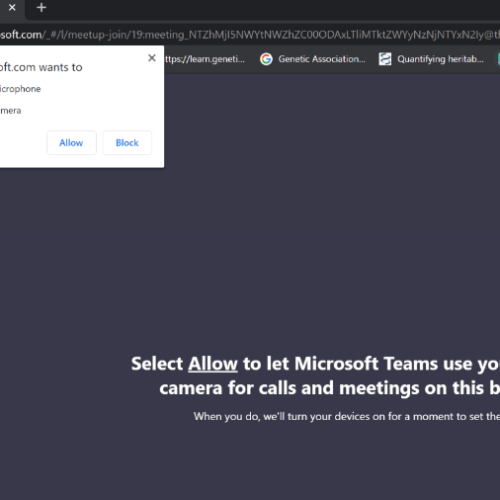Click the camera line in permission popup

10,111
